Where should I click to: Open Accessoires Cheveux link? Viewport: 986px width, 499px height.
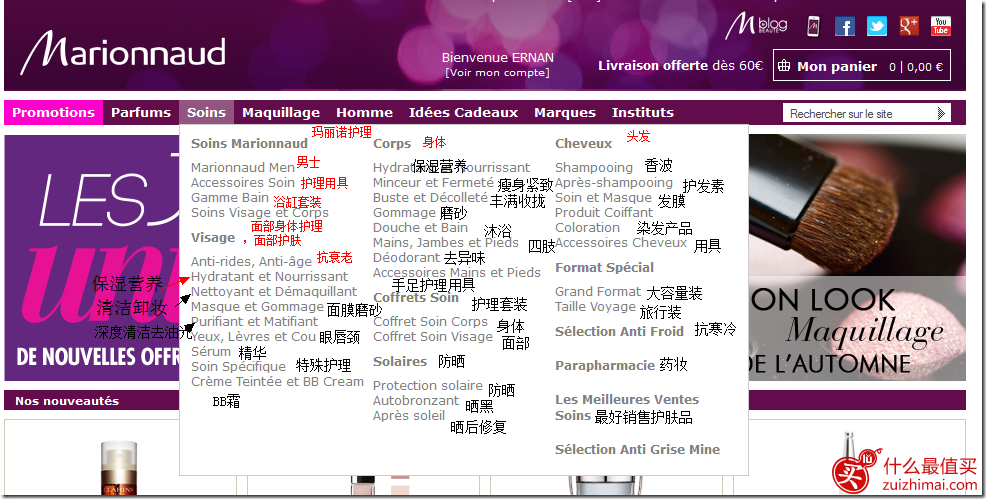(x=621, y=243)
